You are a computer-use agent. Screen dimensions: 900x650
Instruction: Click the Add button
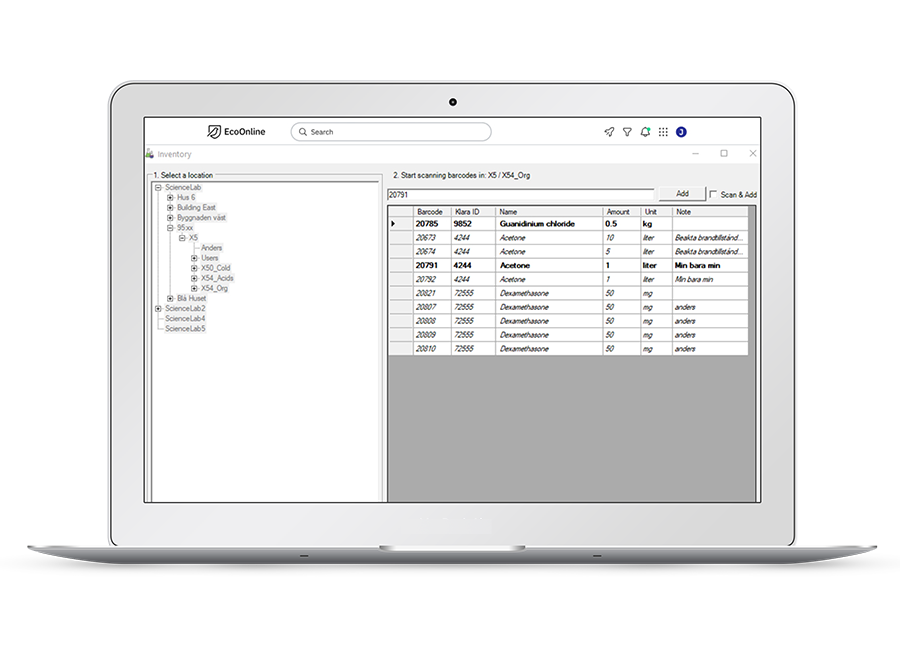pyautogui.click(x=682, y=194)
